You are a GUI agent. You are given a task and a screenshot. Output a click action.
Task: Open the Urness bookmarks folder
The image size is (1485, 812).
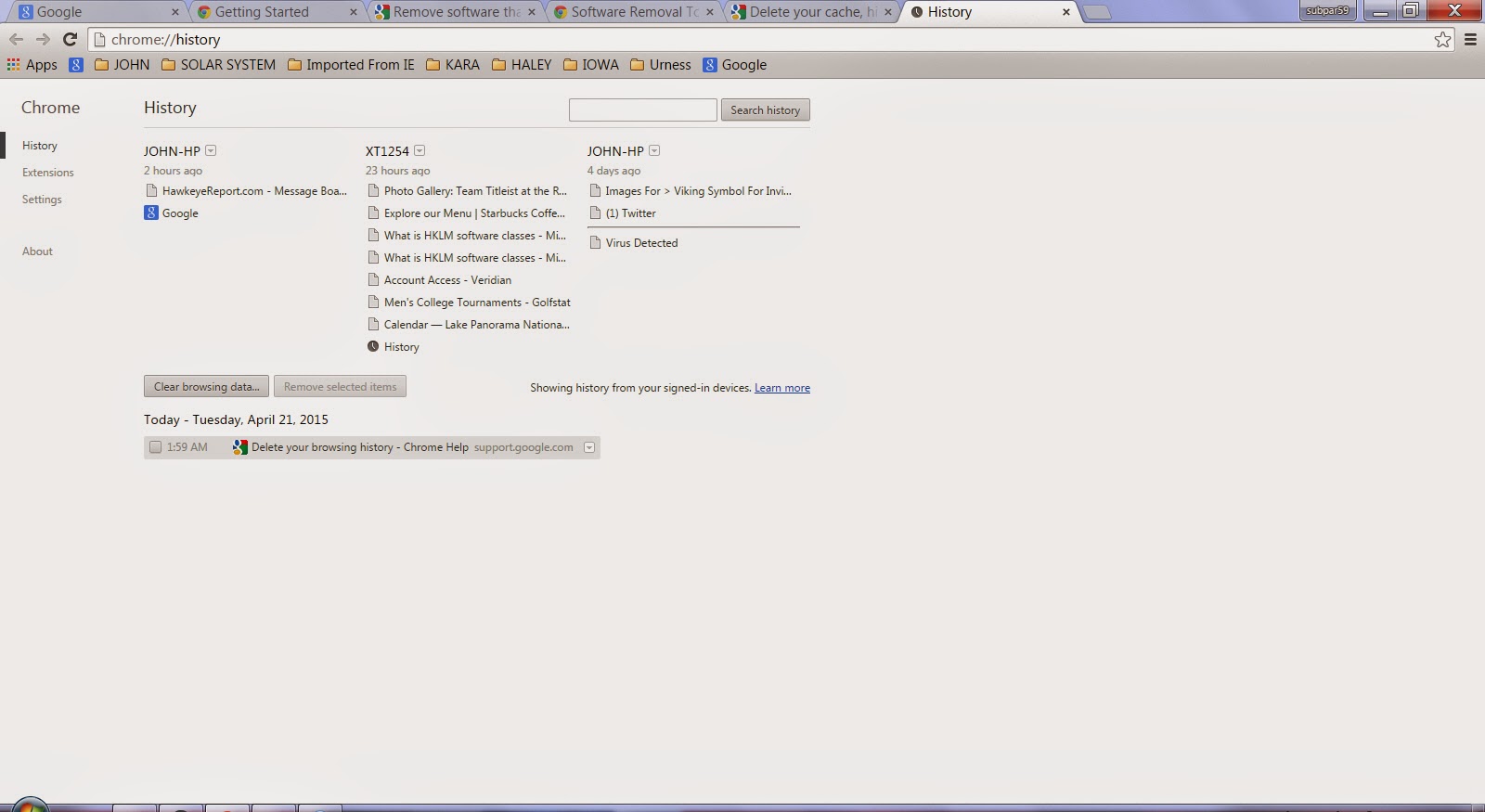[x=661, y=65]
